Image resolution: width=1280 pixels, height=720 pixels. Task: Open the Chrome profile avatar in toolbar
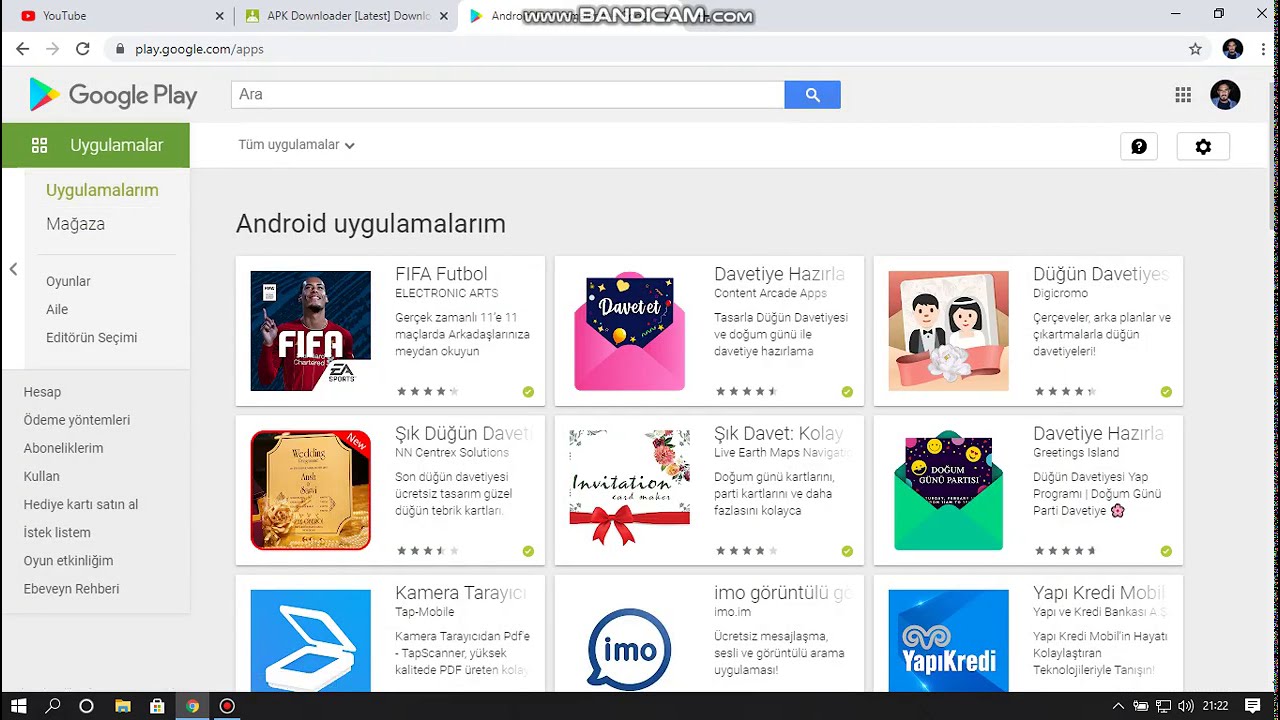coord(1233,49)
